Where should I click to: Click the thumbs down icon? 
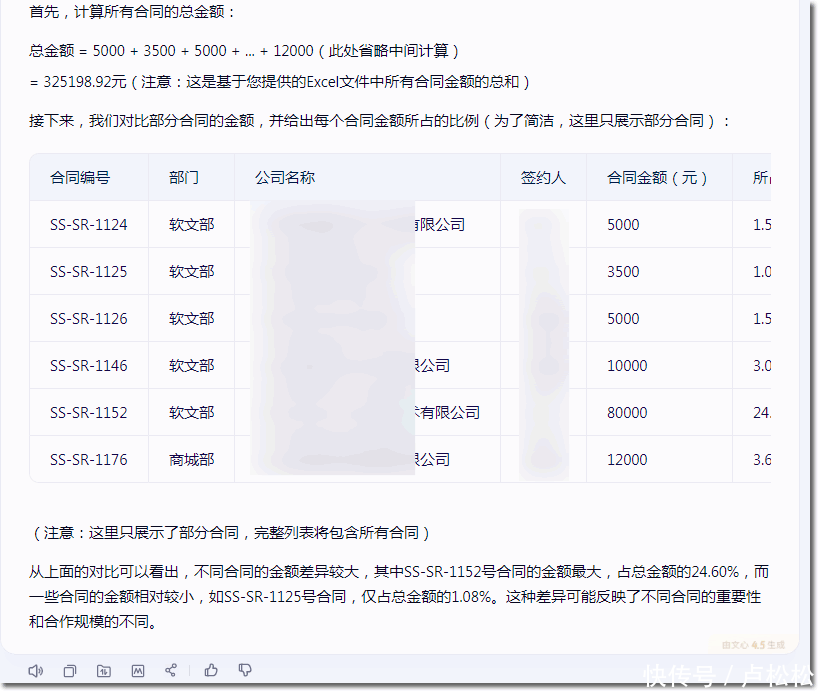(x=245, y=671)
